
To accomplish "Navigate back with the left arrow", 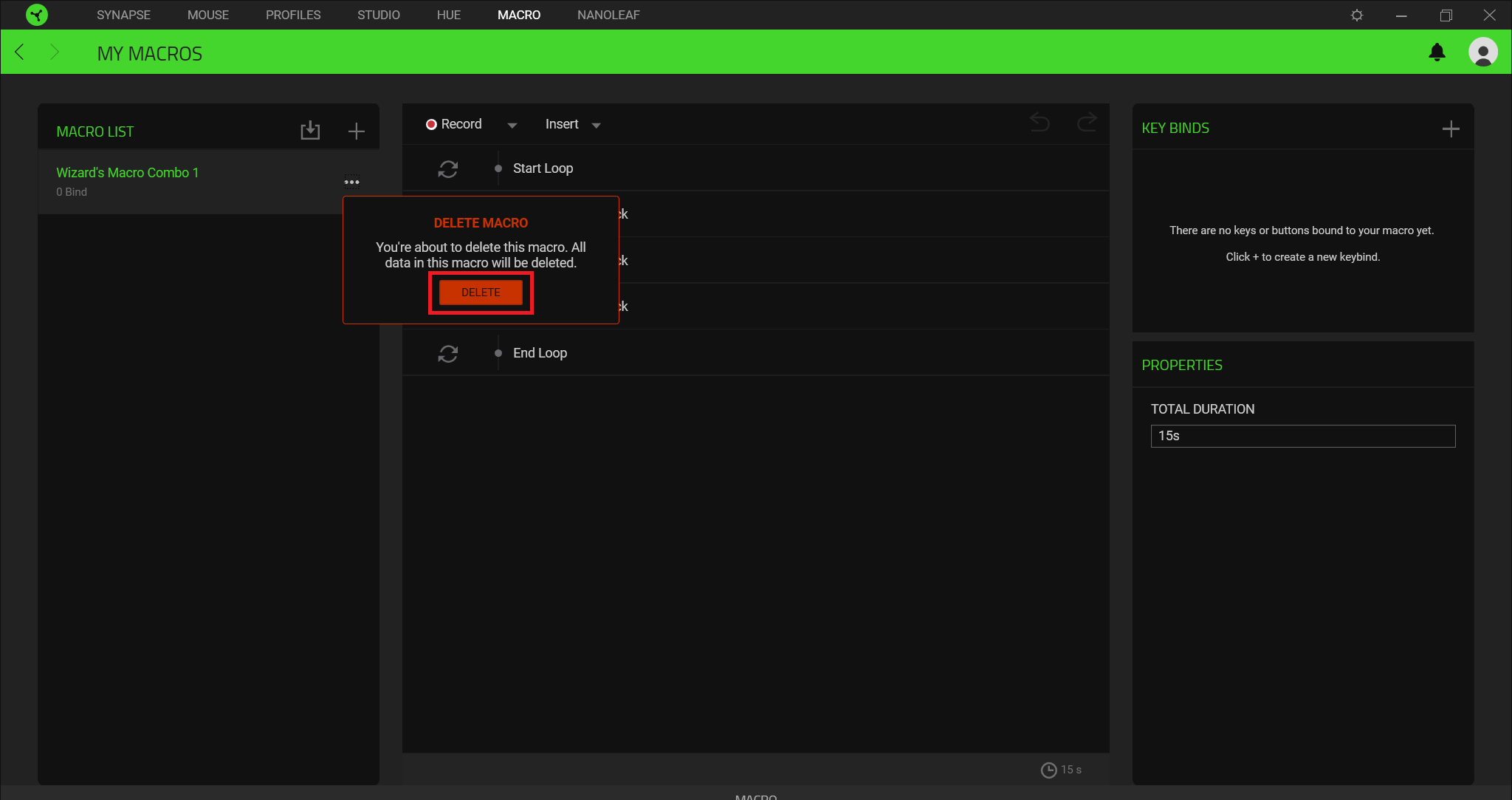I will point(19,52).
